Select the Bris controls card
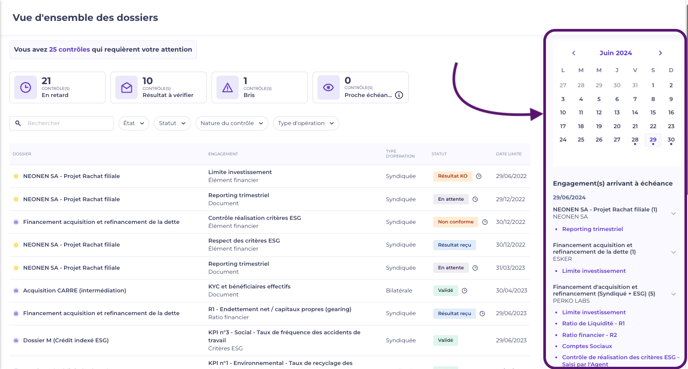The height and width of the screenshot is (369, 688). 259,87
